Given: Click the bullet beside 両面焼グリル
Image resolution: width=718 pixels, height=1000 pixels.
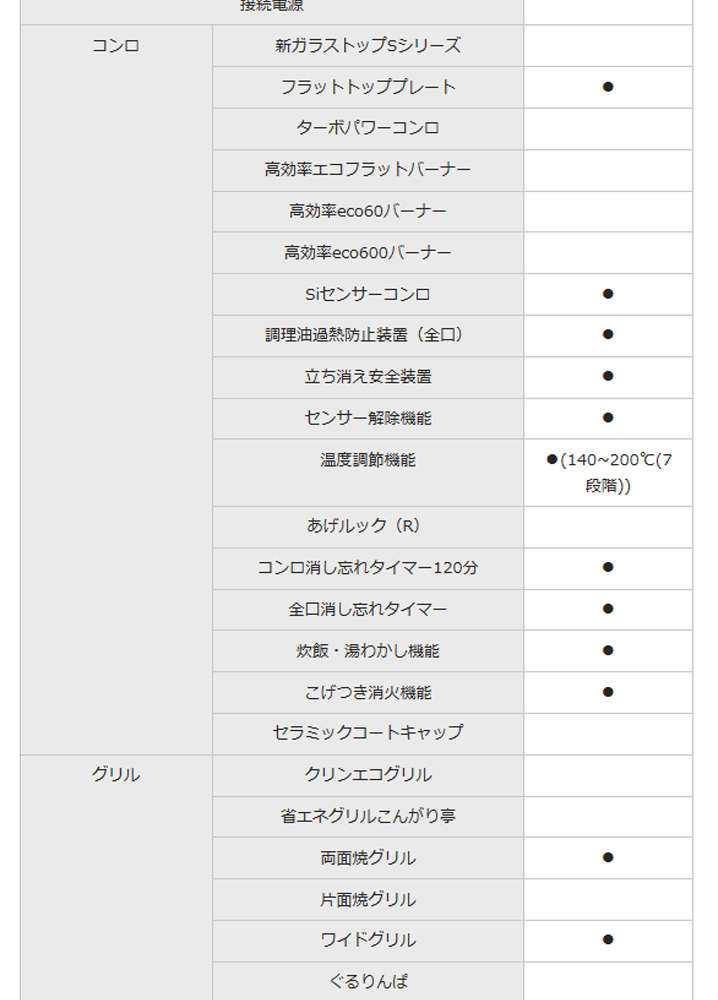Looking at the screenshot, I should [608, 857].
